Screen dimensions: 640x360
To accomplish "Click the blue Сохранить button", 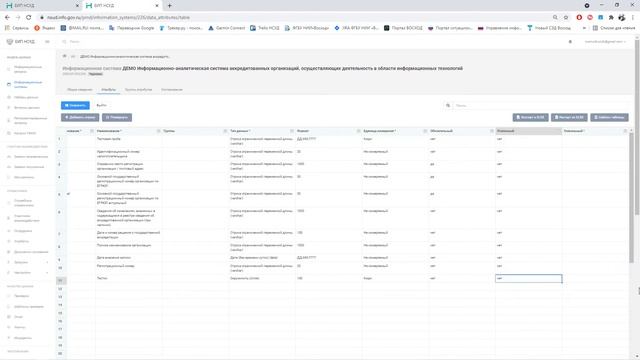I will pyautogui.click(x=76, y=105).
